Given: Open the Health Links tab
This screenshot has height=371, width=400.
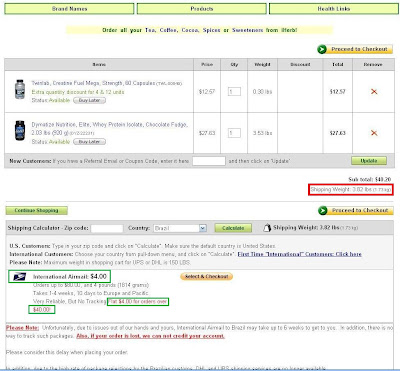Looking at the screenshot, I should (333, 9).
